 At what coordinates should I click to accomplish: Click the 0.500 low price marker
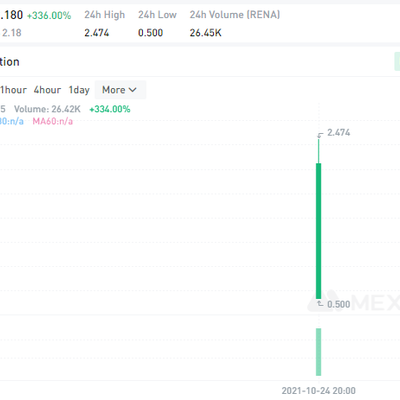click(338, 304)
